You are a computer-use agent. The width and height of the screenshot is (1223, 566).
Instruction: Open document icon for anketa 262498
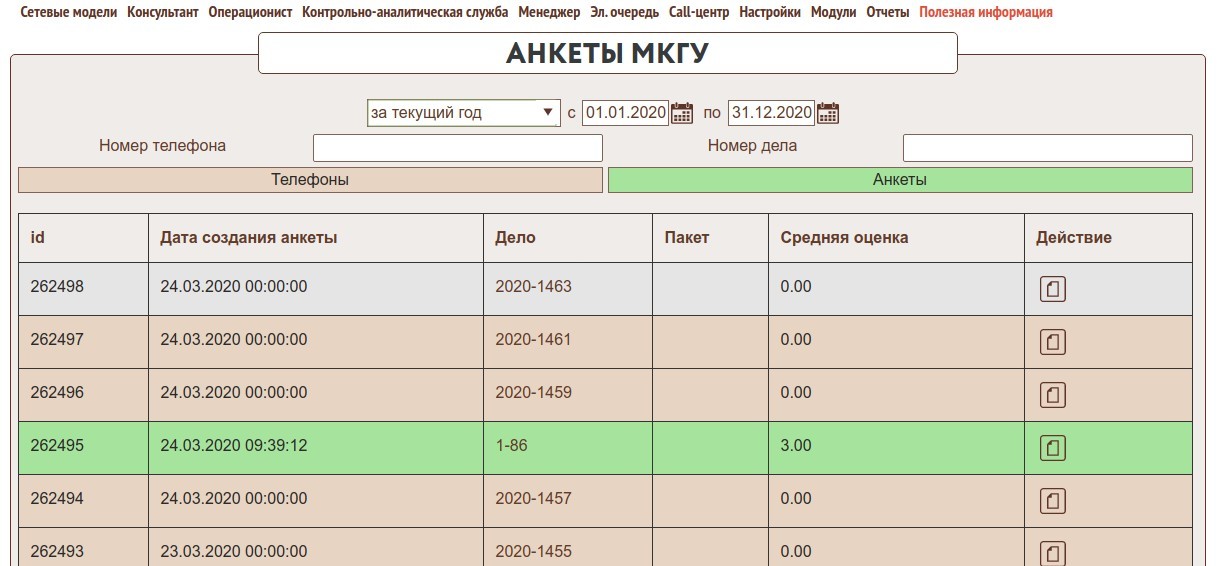(1052, 289)
